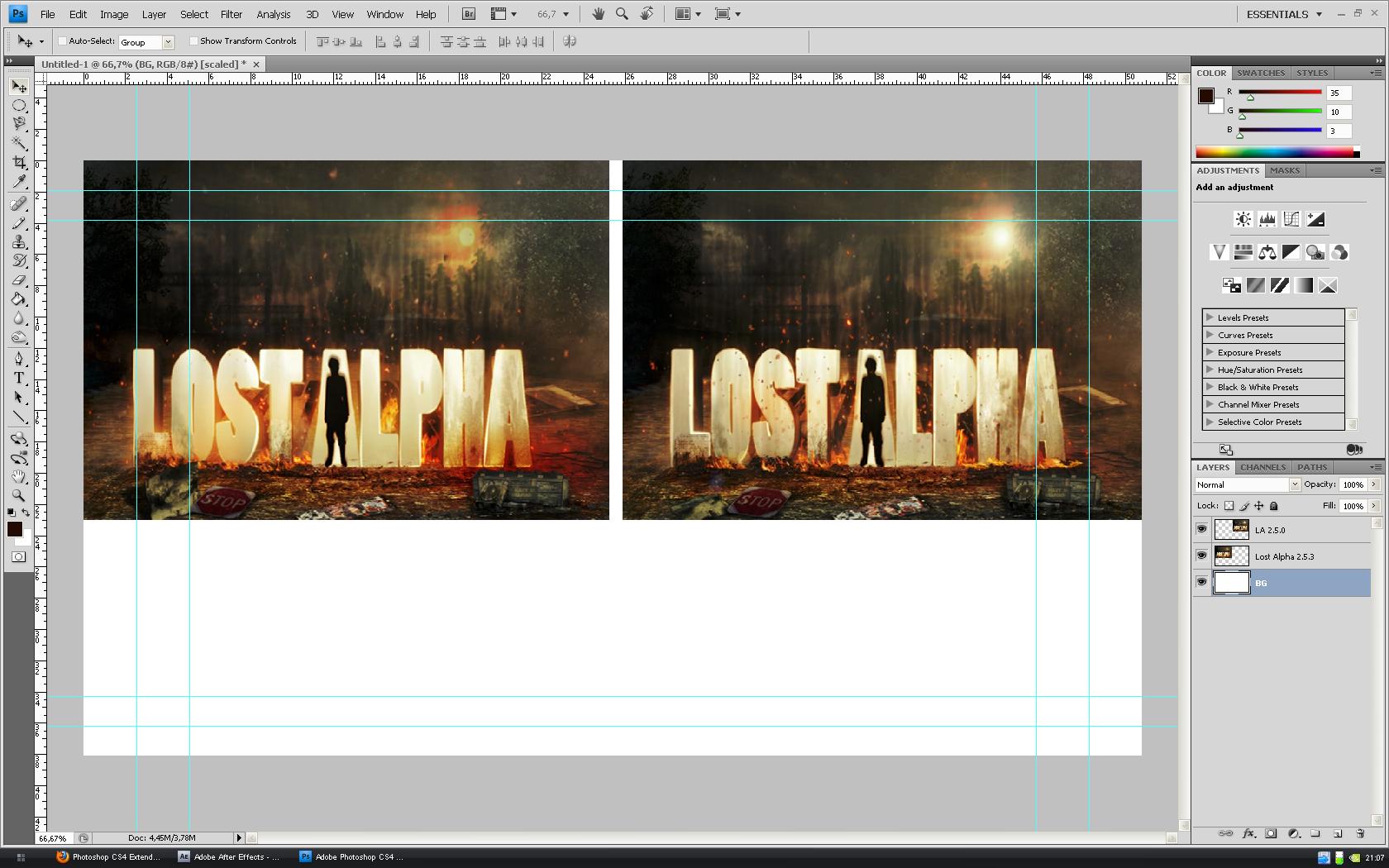Add a Brightness/Contrast adjustment
Viewport: 1389px width, 868px height.
1243,219
